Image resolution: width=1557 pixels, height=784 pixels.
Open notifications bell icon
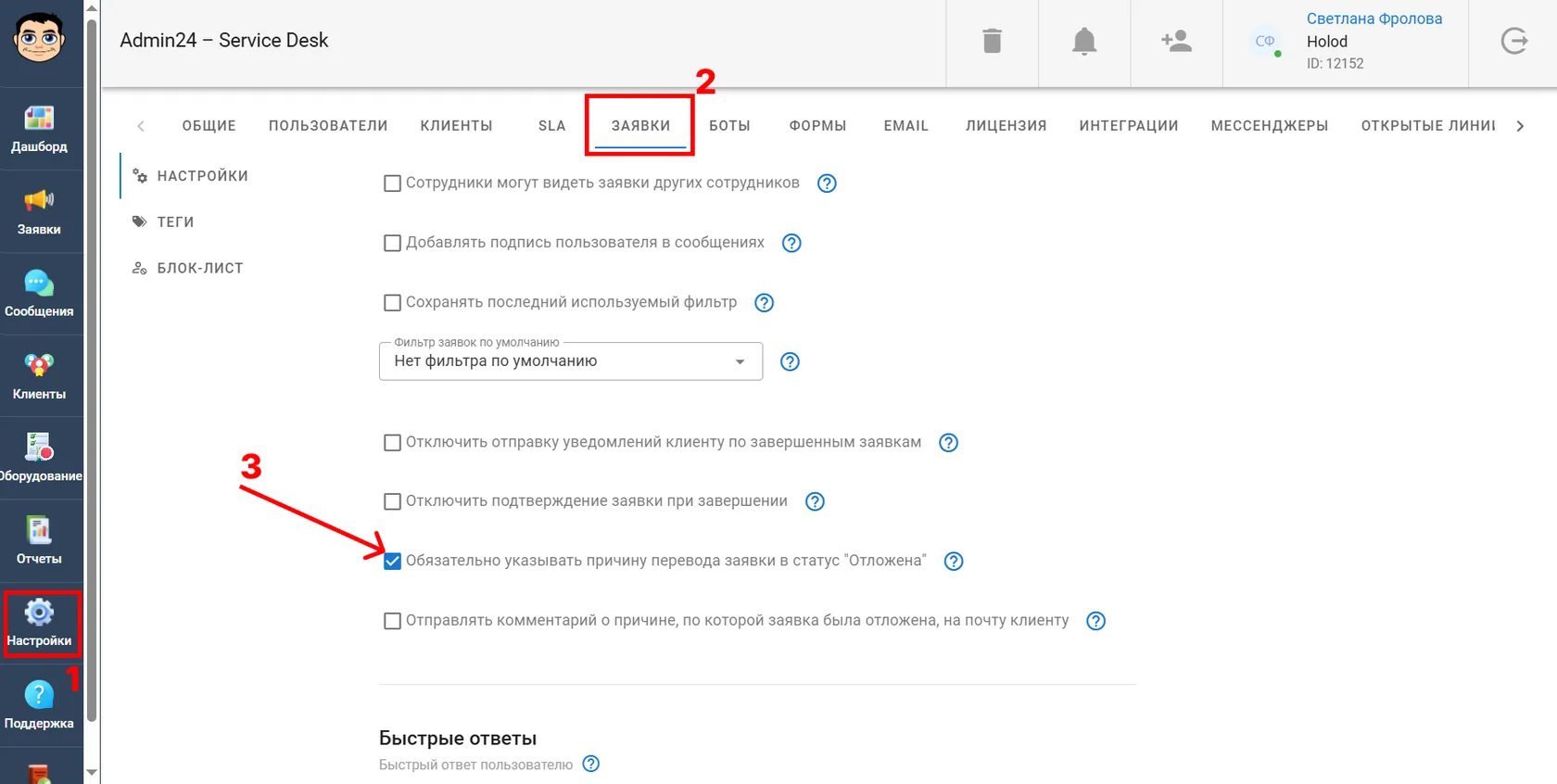pyautogui.click(x=1084, y=41)
